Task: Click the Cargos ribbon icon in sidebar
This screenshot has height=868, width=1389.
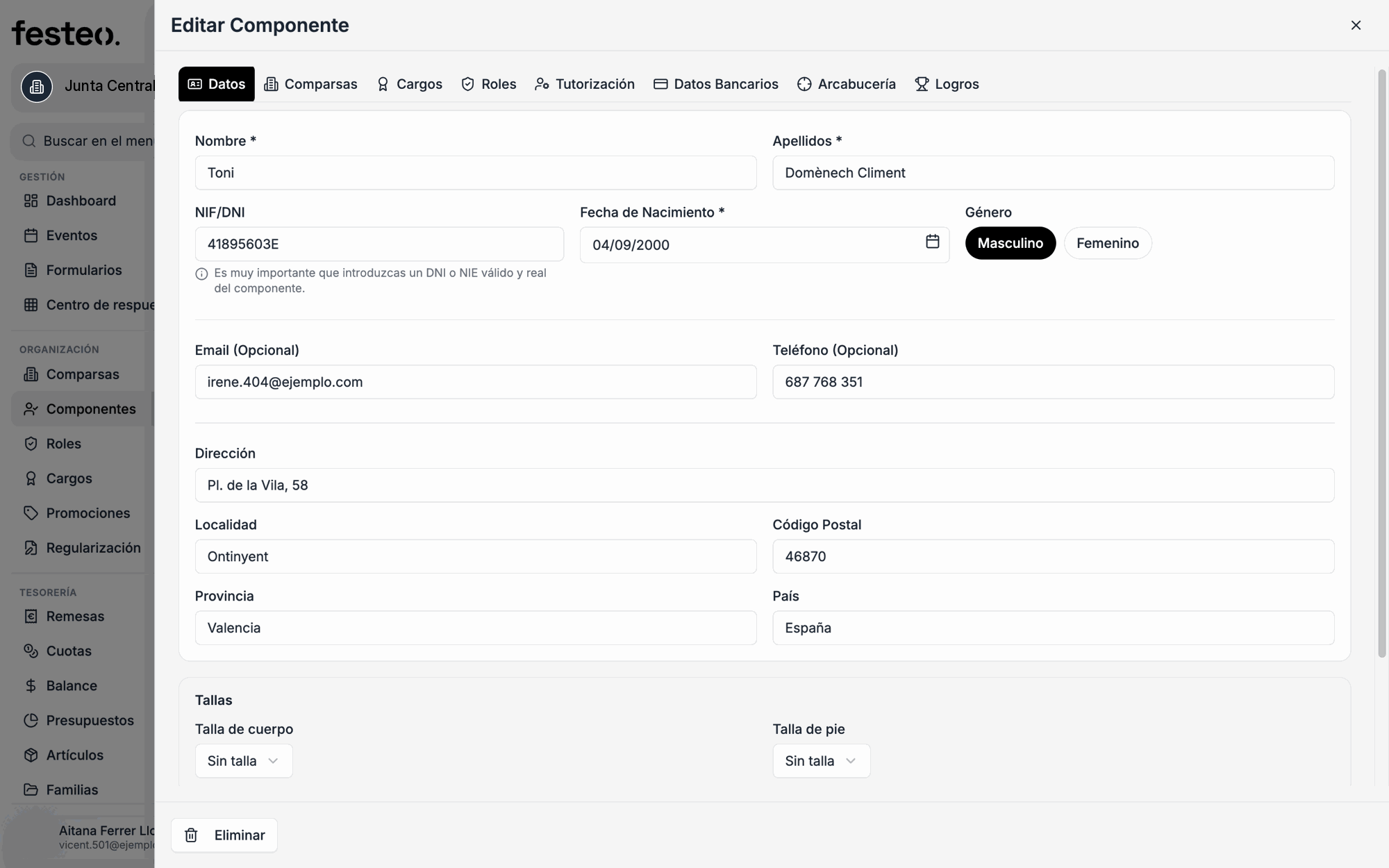Action: 31,478
